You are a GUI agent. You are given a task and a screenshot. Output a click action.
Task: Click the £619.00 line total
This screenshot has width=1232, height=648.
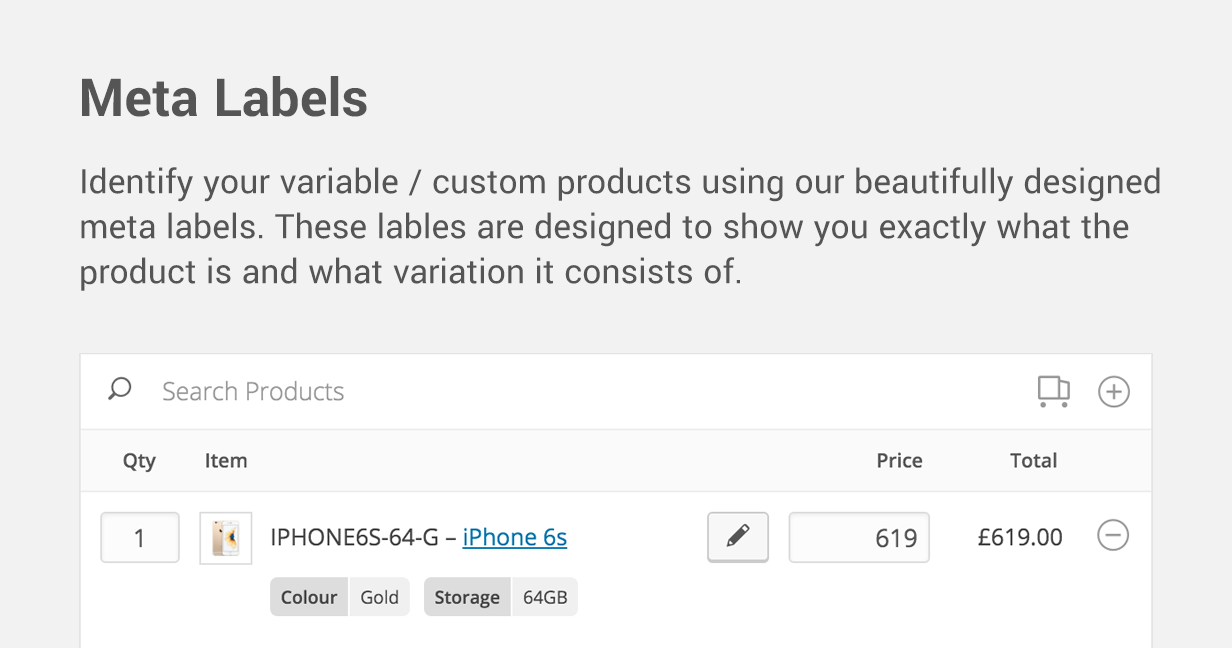(1020, 538)
